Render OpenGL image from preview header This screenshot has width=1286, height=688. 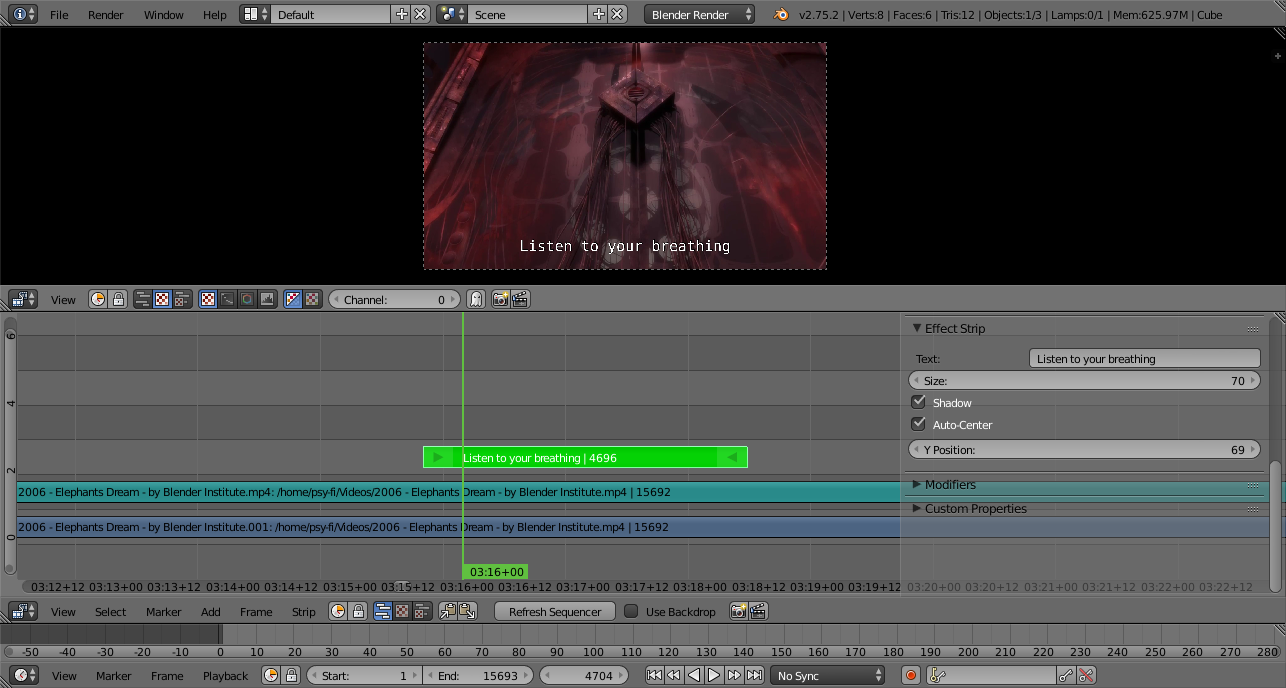501,299
